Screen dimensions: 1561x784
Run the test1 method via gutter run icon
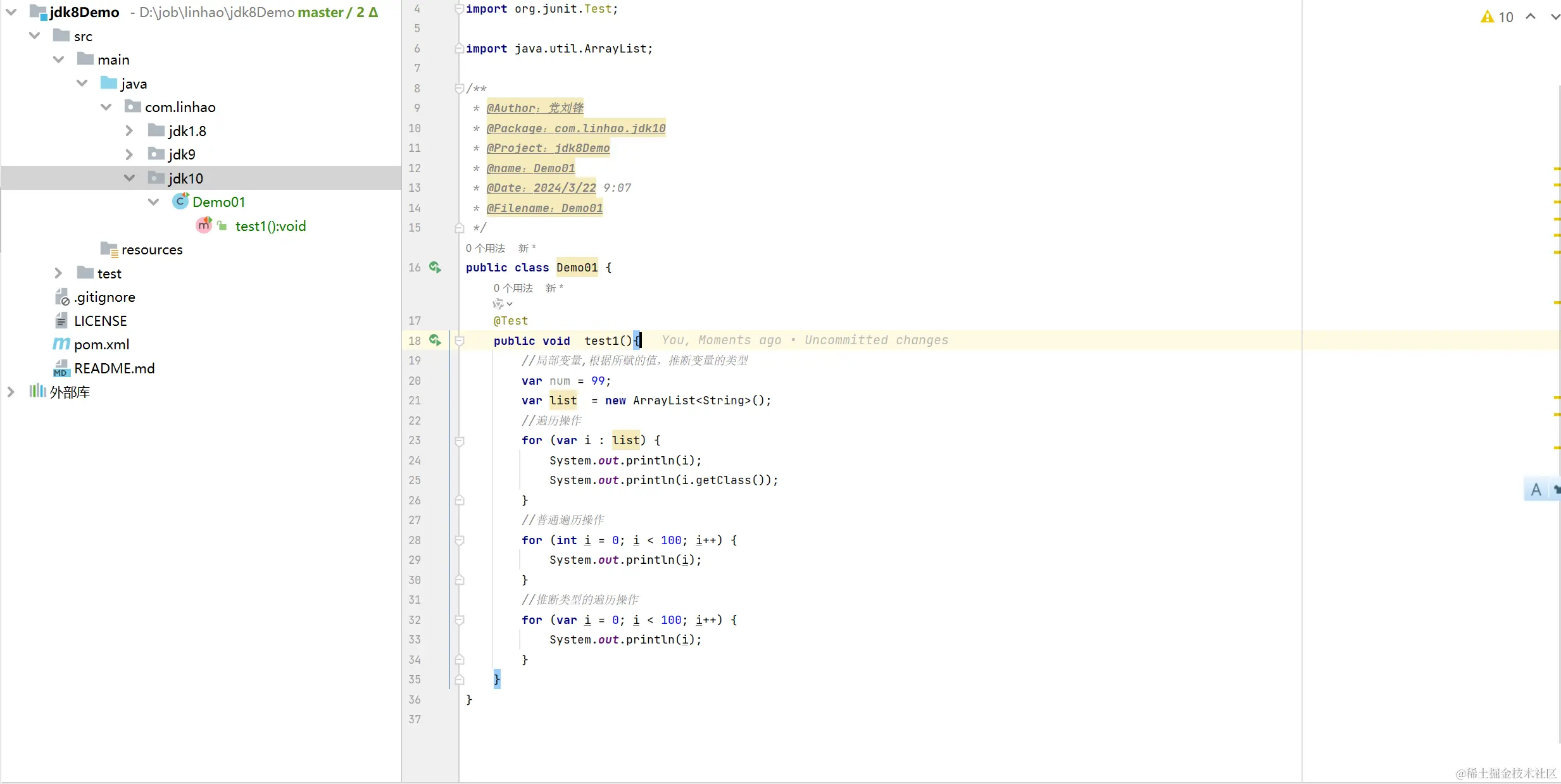(435, 340)
